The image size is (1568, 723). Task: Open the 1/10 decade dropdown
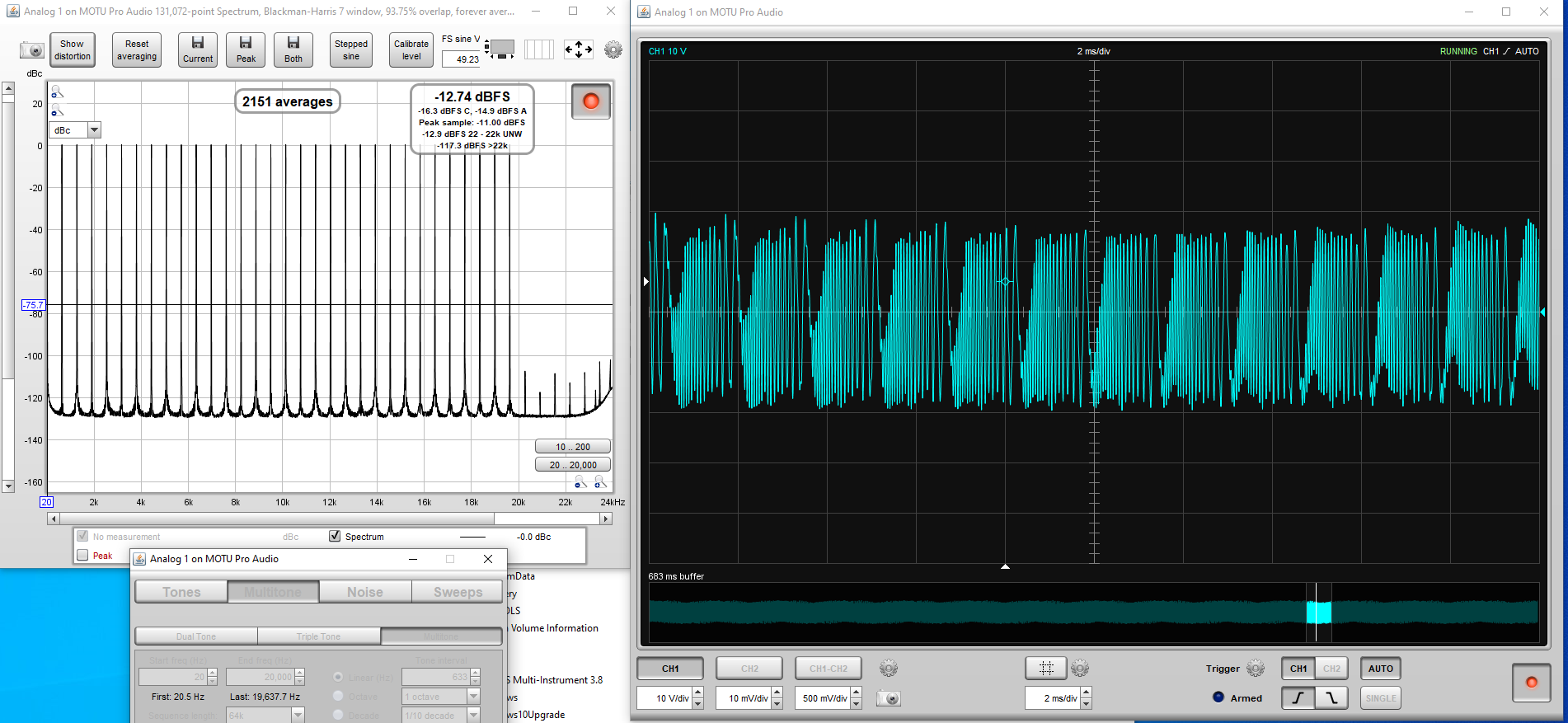(x=474, y=715)
